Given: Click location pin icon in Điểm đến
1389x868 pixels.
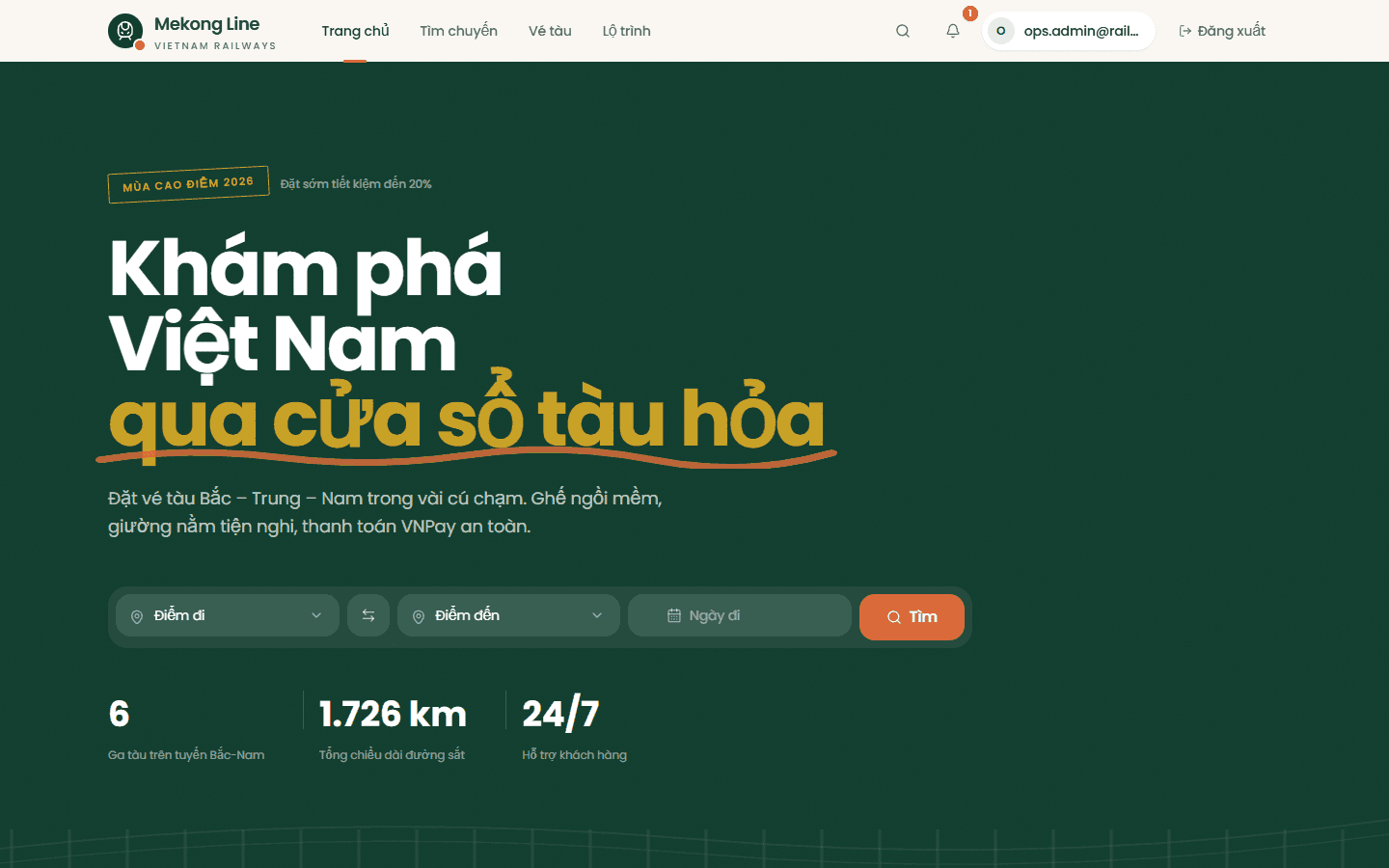Looking at the screenshot, I should click(419, 616).
